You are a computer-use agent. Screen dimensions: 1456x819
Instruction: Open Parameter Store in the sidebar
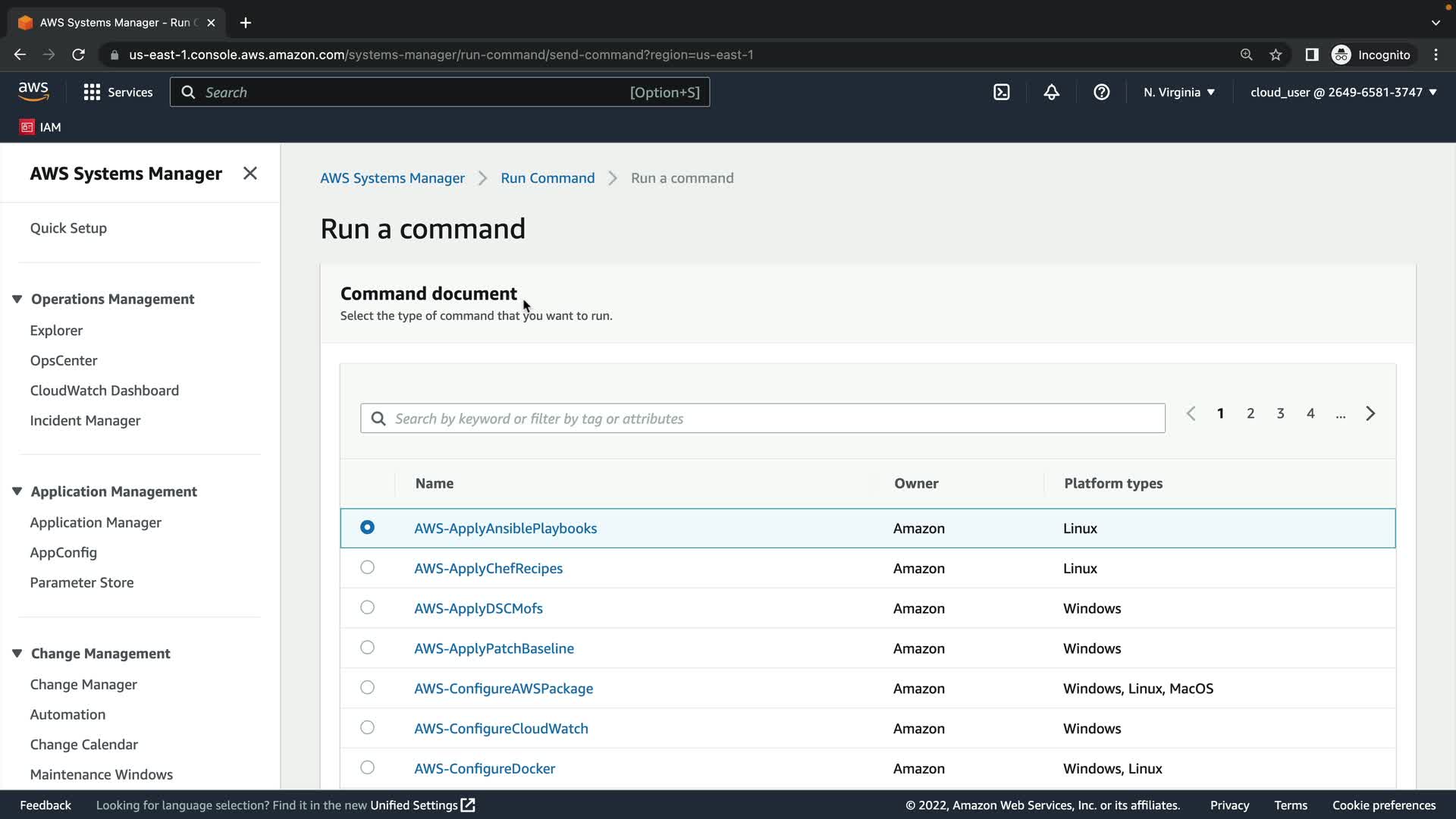[82, 582]
